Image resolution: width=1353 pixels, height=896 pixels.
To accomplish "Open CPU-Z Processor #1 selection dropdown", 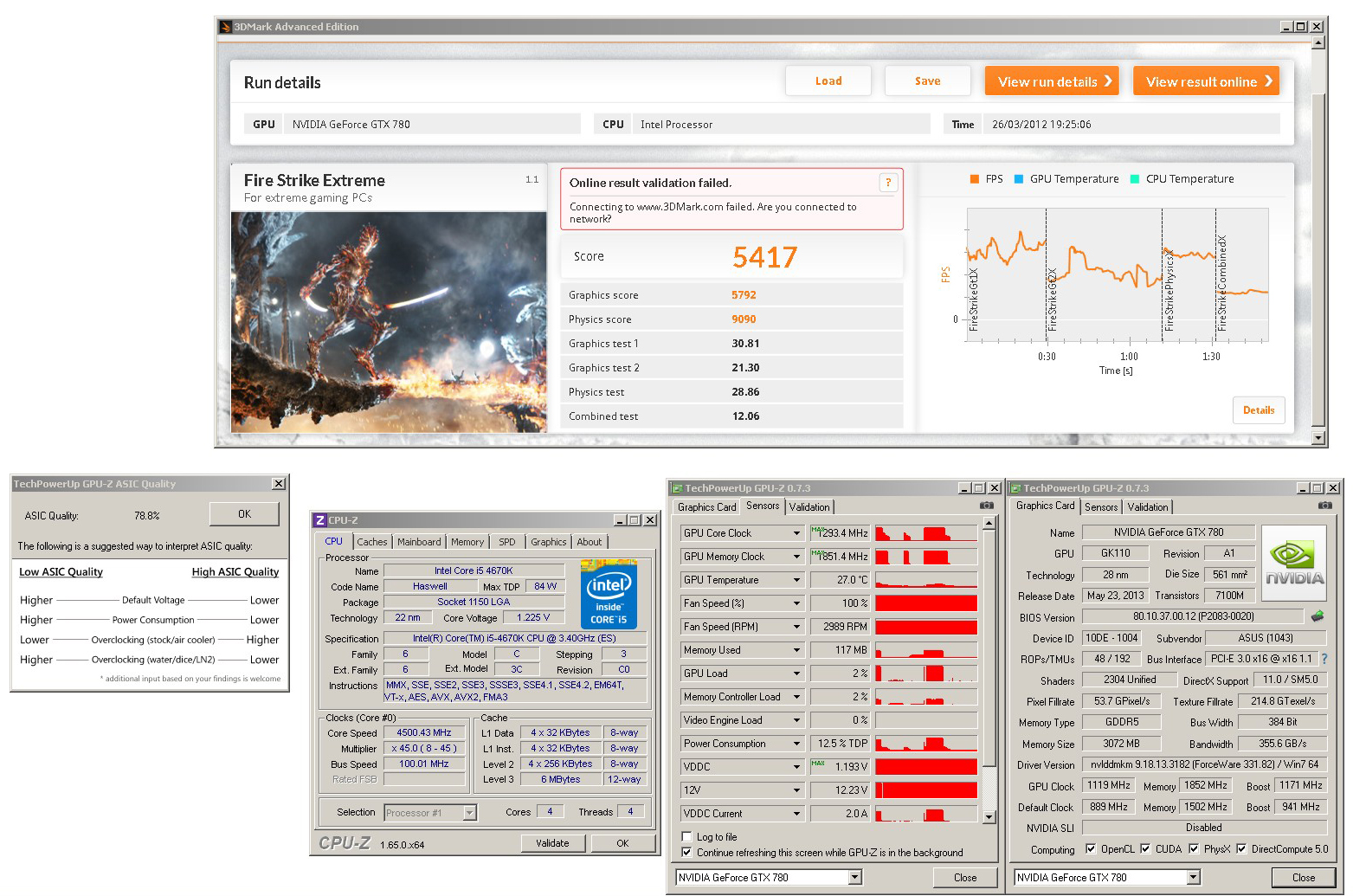I will click(x=470, y=813).
